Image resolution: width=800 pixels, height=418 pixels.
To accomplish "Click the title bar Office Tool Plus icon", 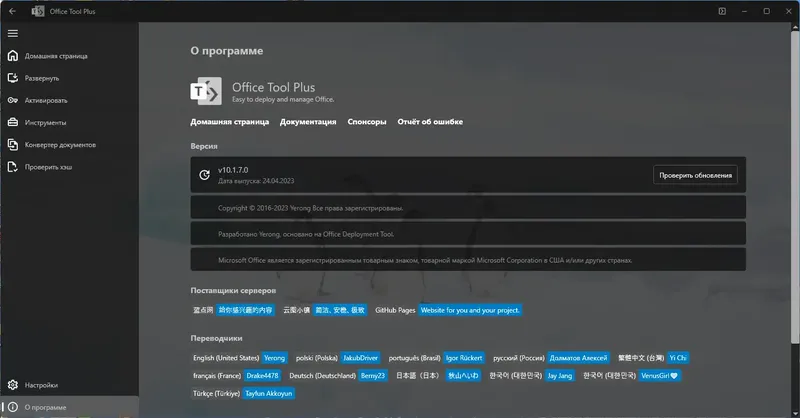I will [38, 11].
